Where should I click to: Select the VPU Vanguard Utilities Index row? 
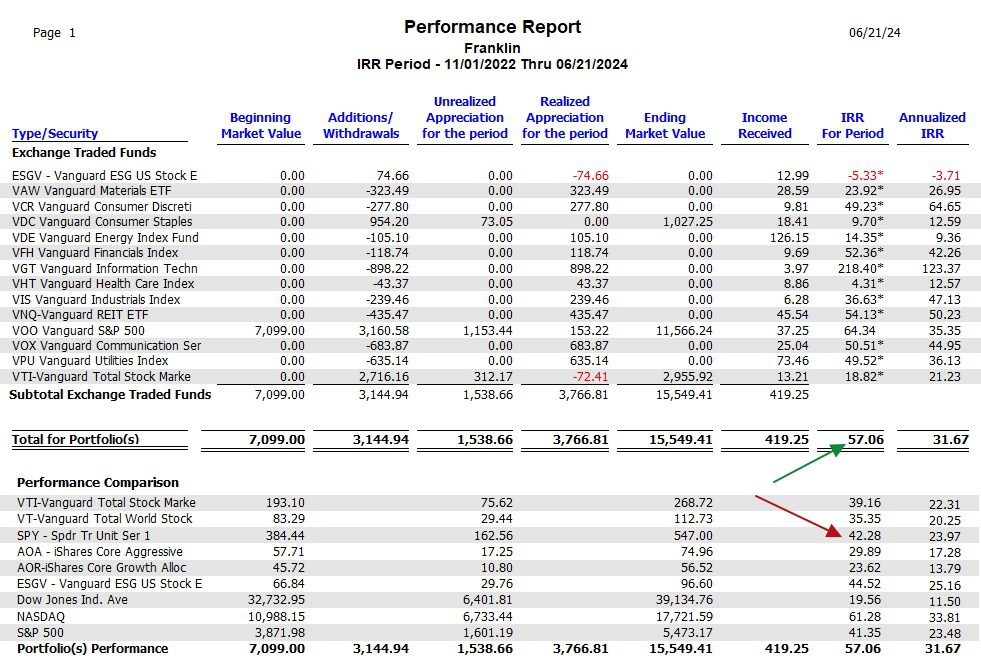tap(490, 361)
